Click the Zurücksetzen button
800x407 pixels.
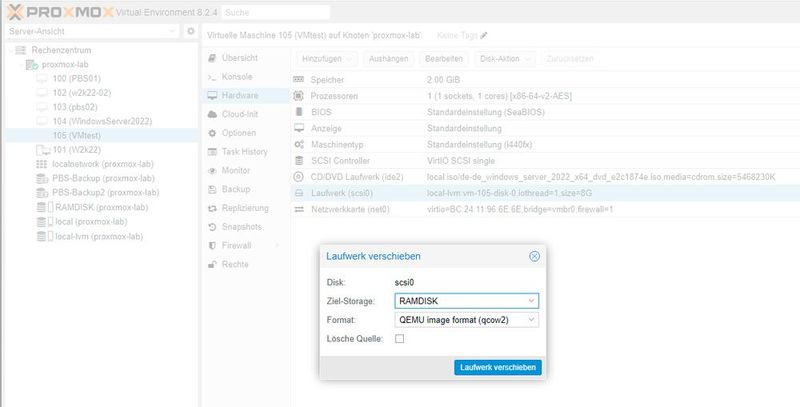point(570,59)
